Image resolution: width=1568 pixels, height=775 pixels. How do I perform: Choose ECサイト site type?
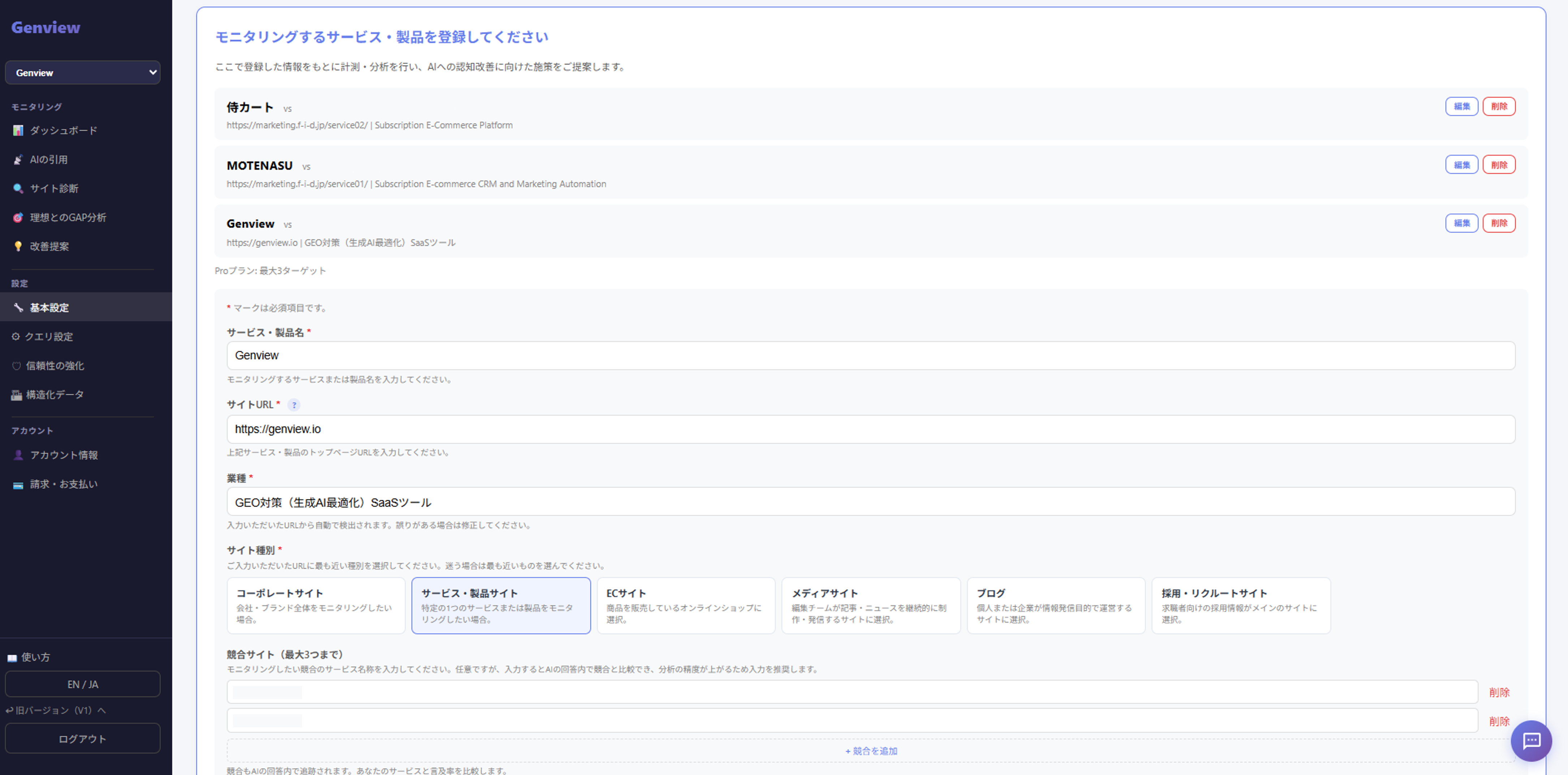coord(686,605)
